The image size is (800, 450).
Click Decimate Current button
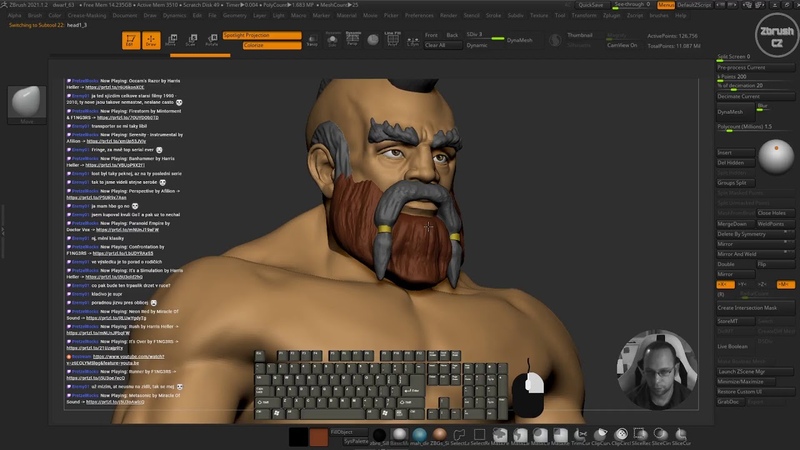click(756, 96)
